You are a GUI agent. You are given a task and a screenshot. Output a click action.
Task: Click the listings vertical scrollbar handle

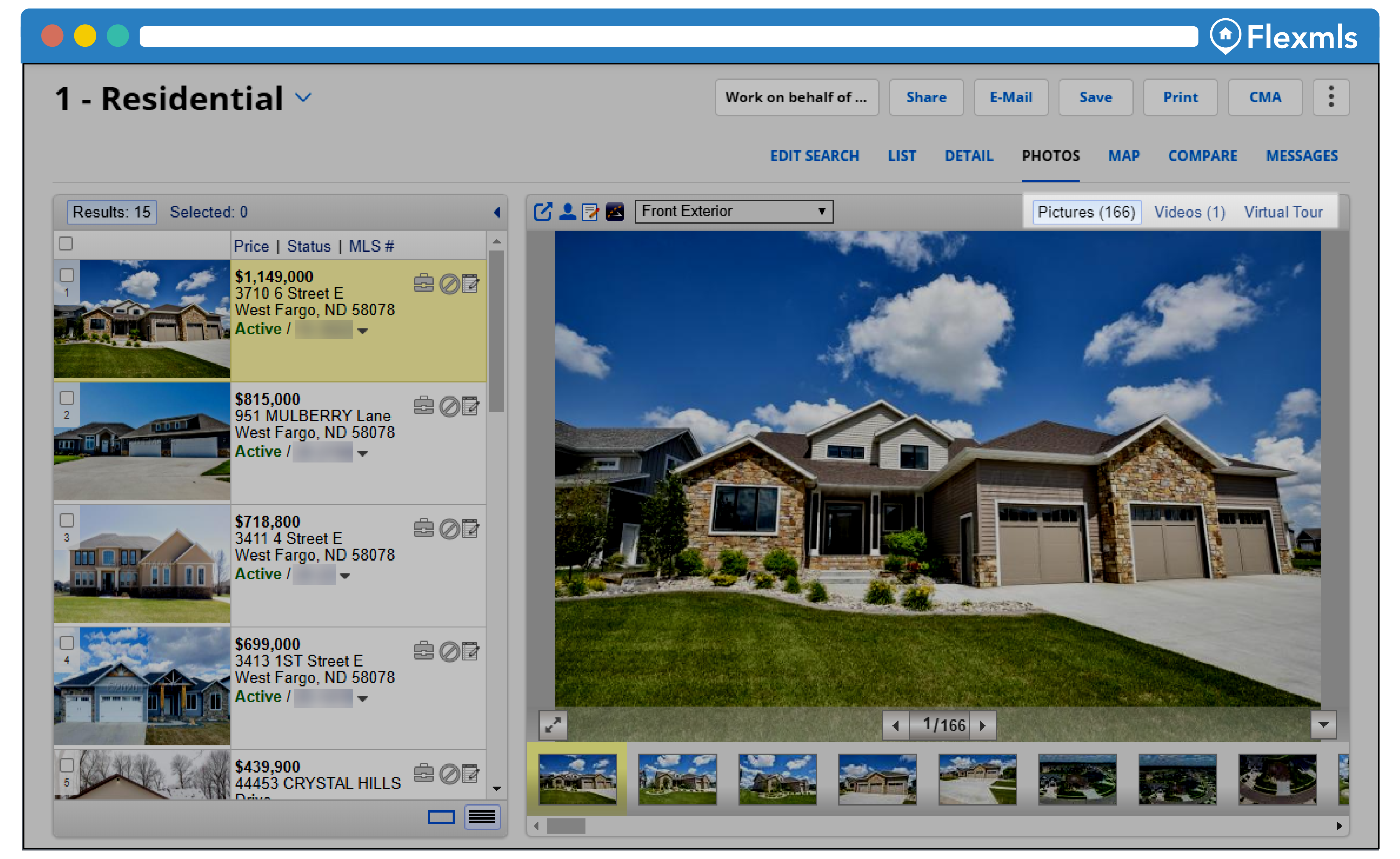[497, 331]
